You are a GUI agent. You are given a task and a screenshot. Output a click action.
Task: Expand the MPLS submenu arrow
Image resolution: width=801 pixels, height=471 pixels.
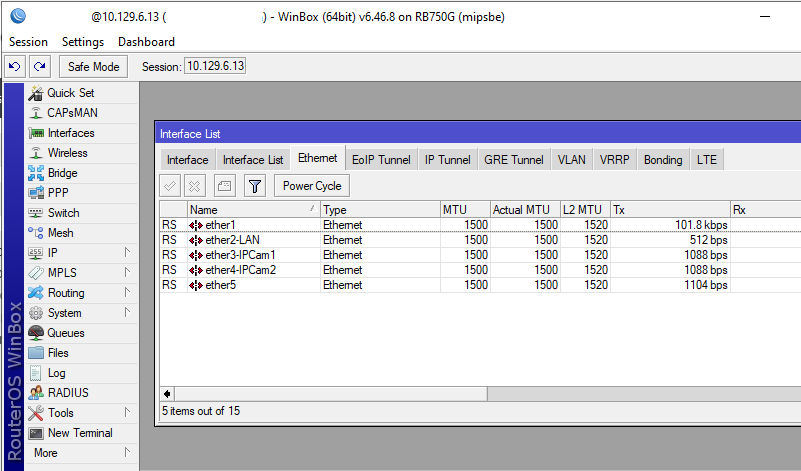127,272
